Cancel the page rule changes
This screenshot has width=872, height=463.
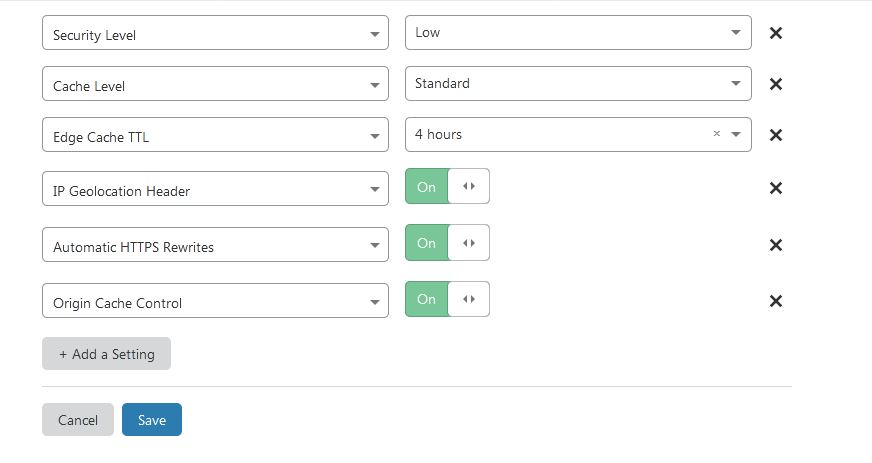(x=78, y=420)
